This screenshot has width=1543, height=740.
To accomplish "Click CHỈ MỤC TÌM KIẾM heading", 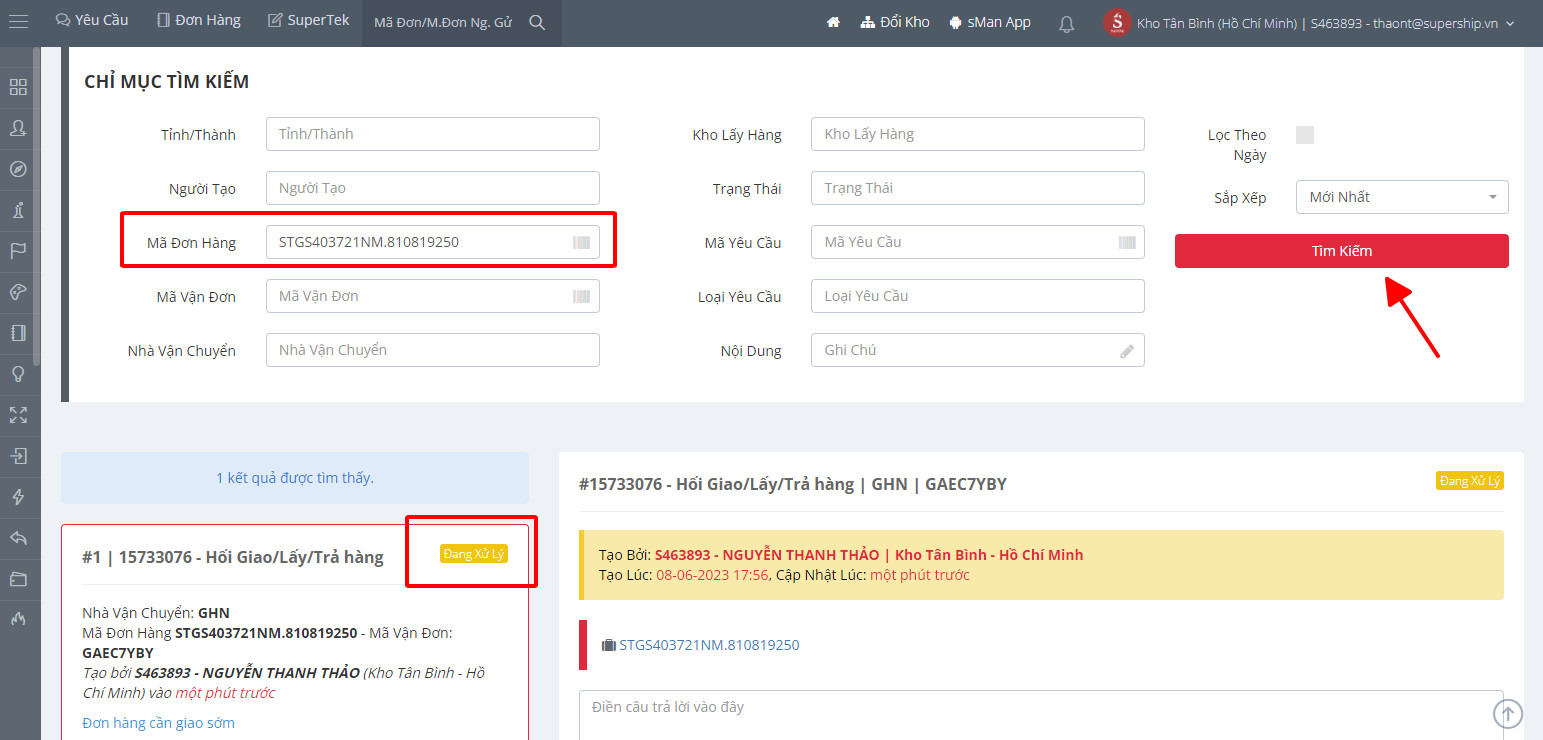I will point(167,82).
